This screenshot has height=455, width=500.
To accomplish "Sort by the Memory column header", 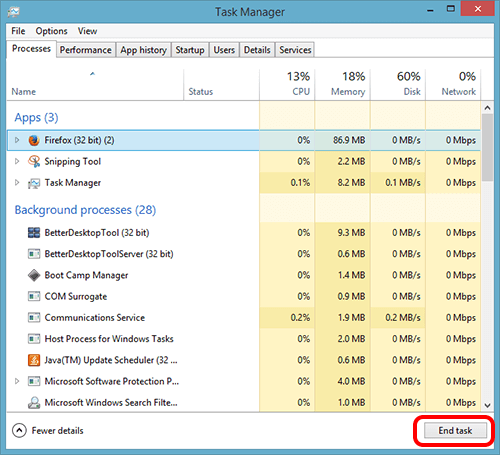I will [343, 84].
